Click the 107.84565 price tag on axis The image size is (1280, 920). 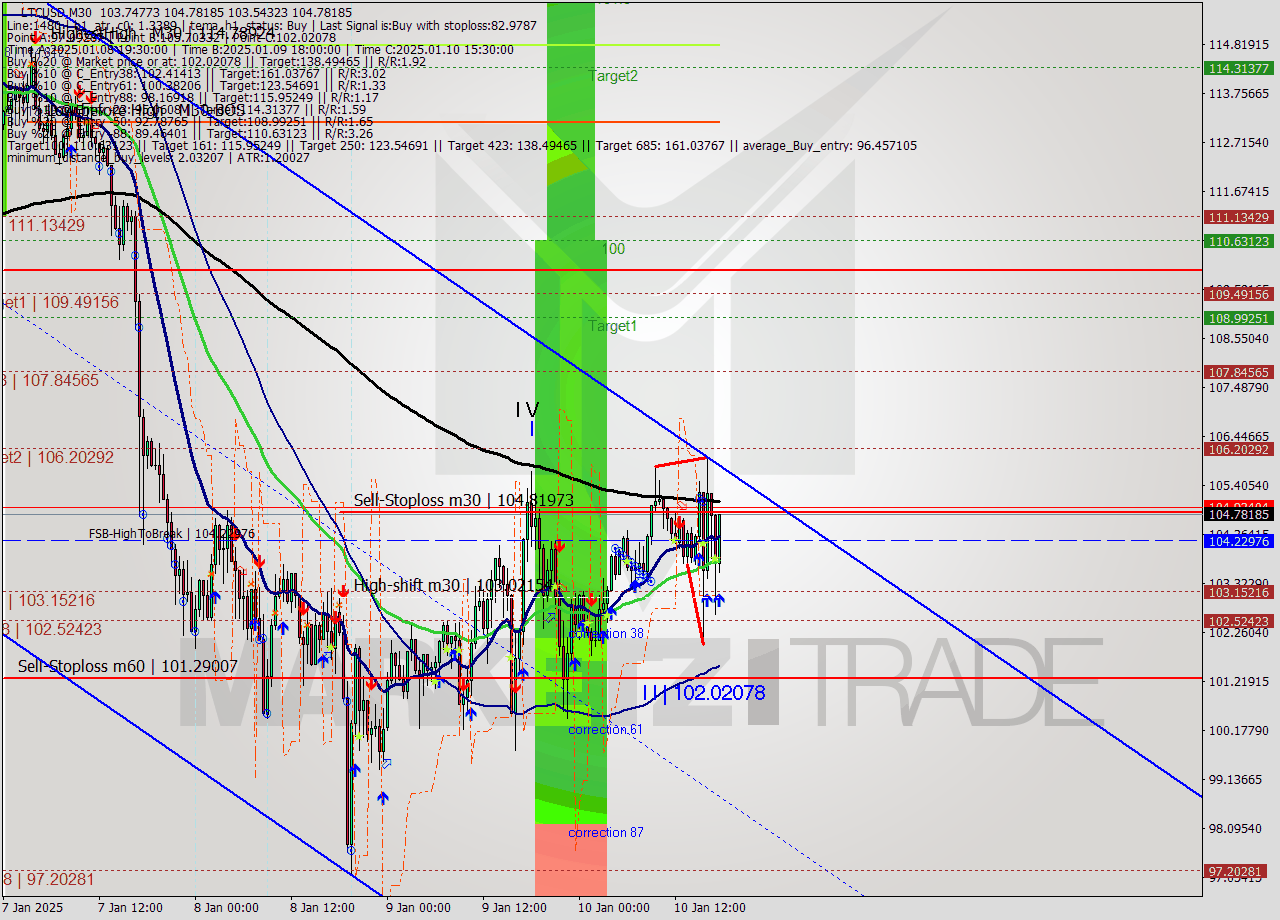(x=1239, y=372)
